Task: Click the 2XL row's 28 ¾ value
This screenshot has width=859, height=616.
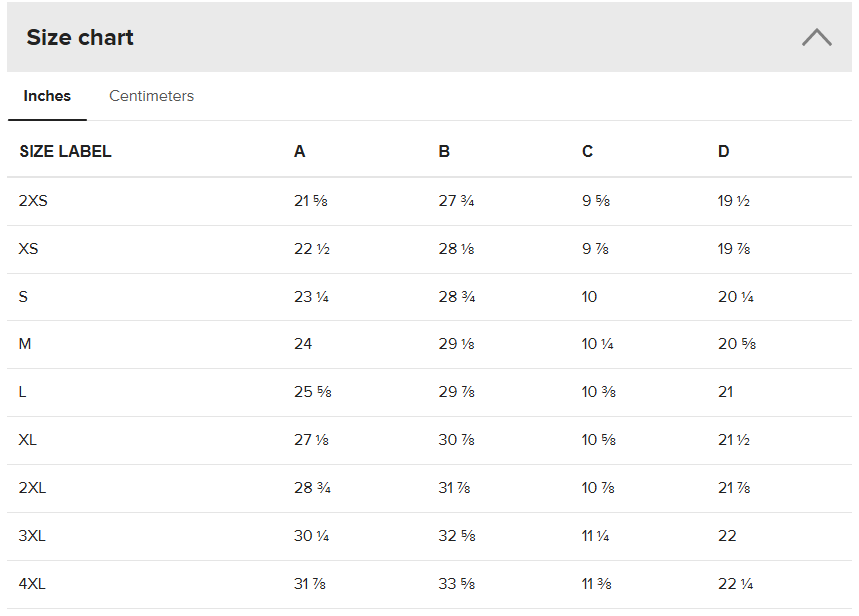Action: point(312,488)
